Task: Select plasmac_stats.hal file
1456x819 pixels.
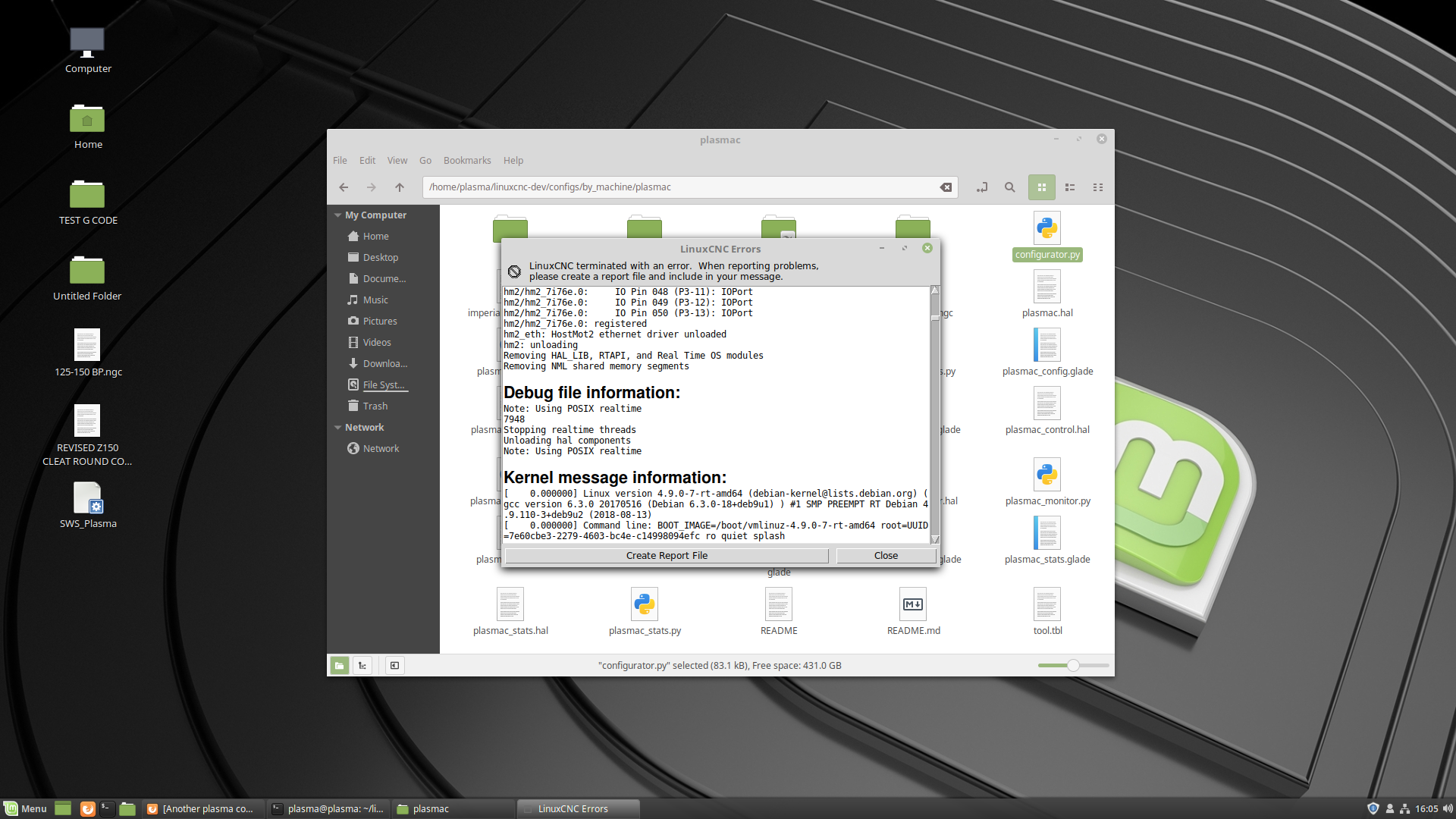Action: tap(510, 613)
